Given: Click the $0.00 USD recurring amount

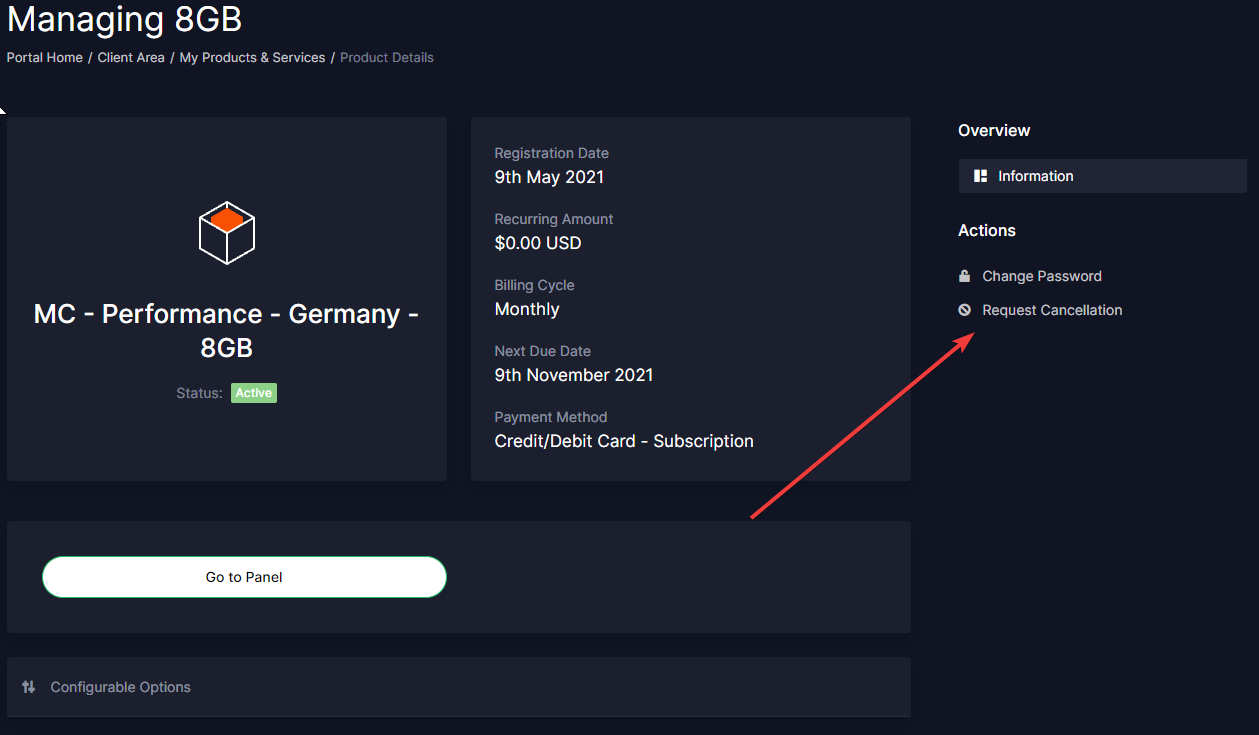Looking at the screenshot, I should tap(538, 243).
